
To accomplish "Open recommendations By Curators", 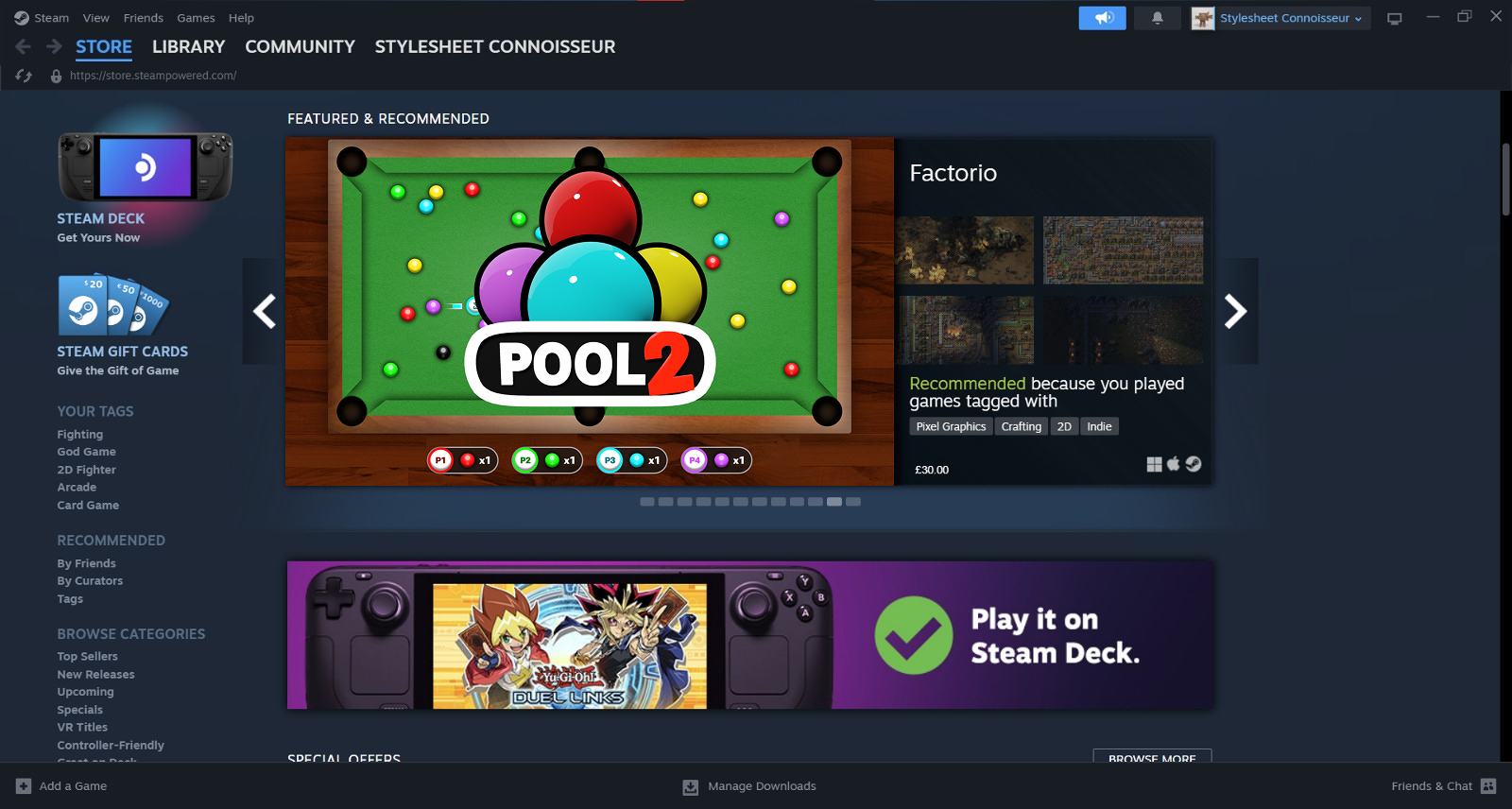I will [x=90, y=581].
